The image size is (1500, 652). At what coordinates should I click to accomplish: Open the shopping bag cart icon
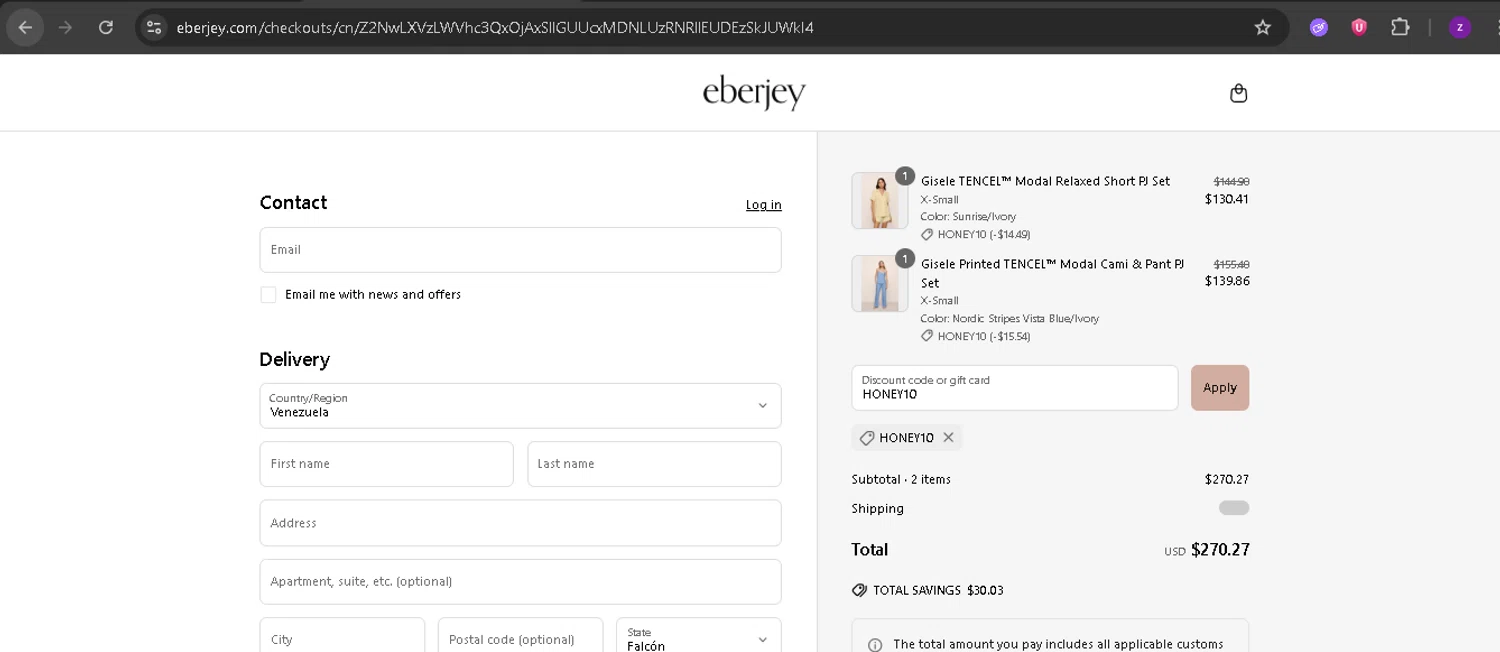1238,93
